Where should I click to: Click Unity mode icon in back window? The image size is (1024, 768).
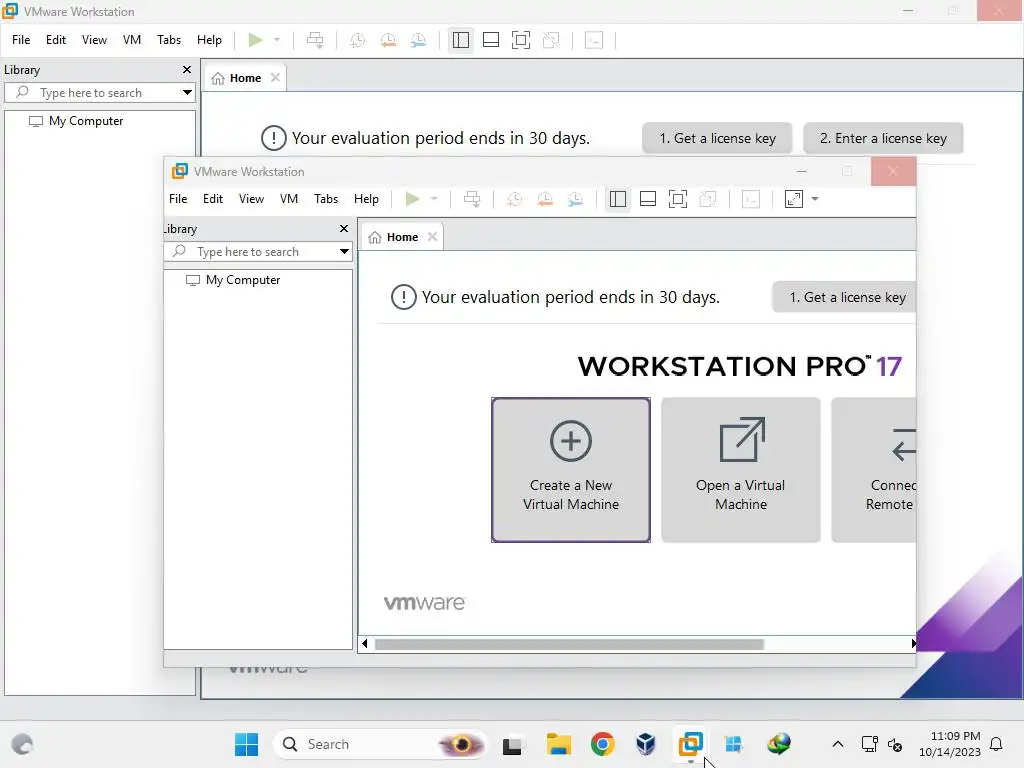pos(551,40)
